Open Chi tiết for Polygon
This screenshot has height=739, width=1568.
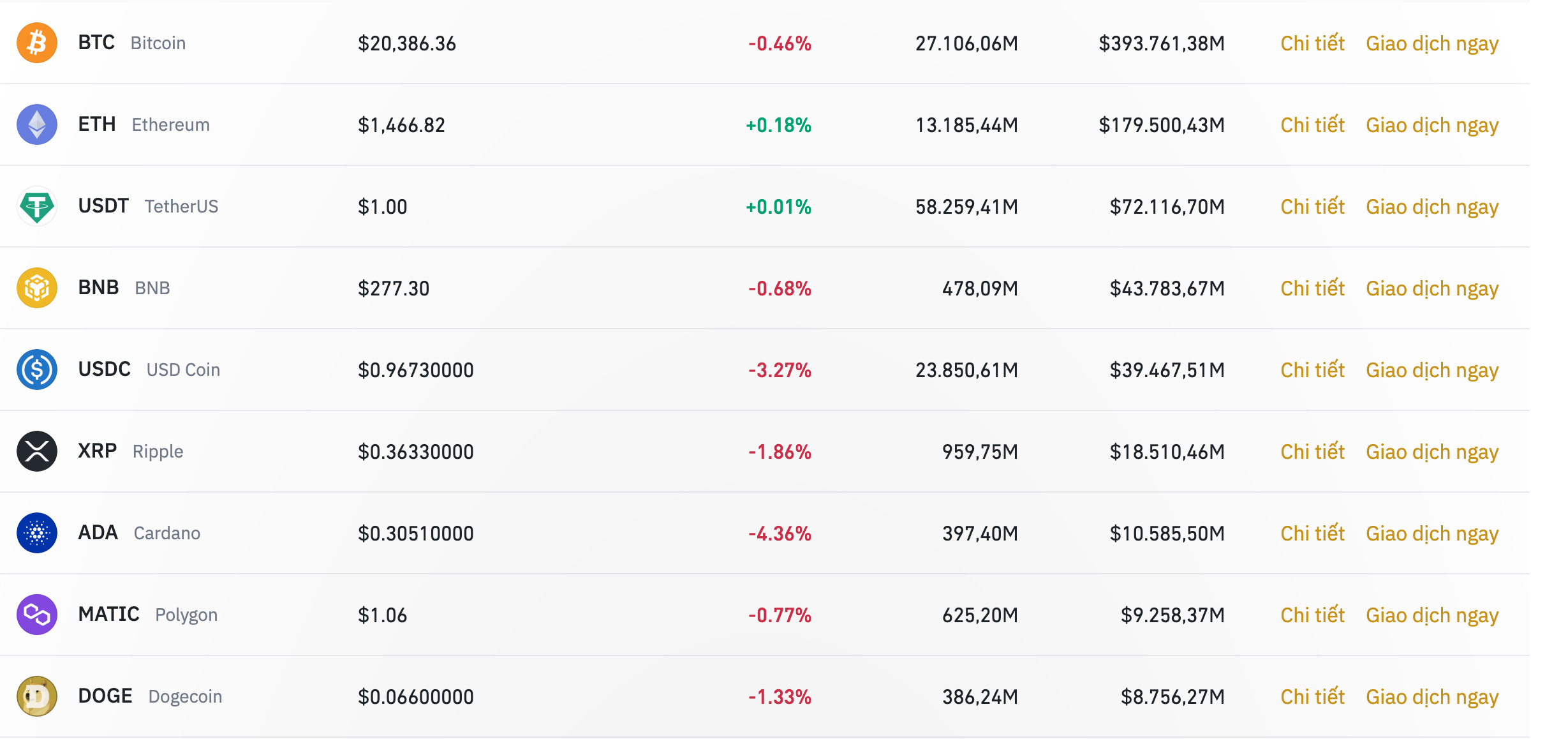[1312, 615]
